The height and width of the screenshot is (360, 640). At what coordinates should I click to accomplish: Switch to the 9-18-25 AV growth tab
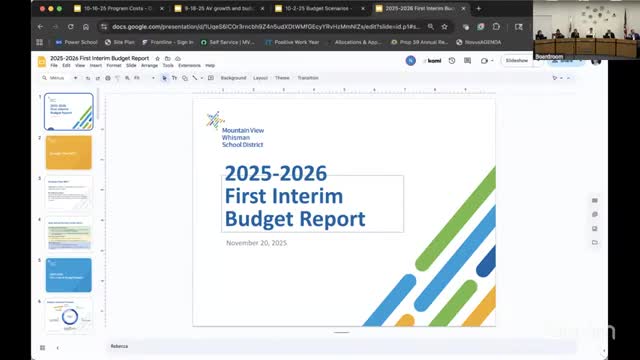[219, 9]
